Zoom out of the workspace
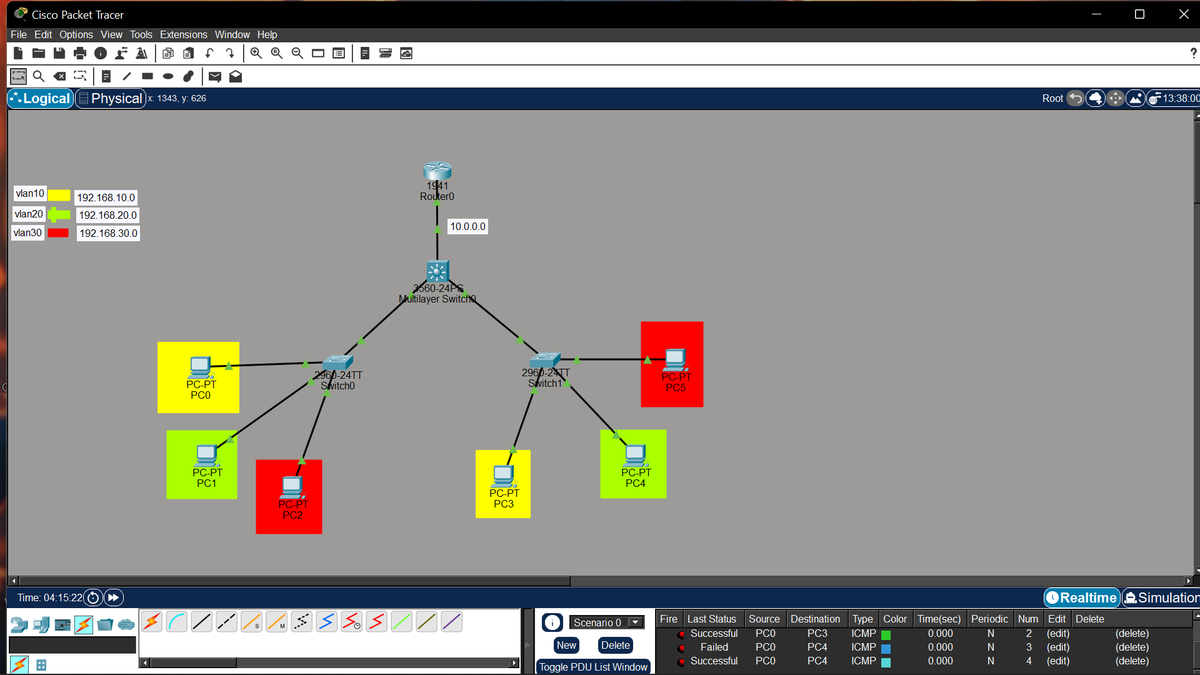This screenshot has width=1200, height=675. pos(297,53)
